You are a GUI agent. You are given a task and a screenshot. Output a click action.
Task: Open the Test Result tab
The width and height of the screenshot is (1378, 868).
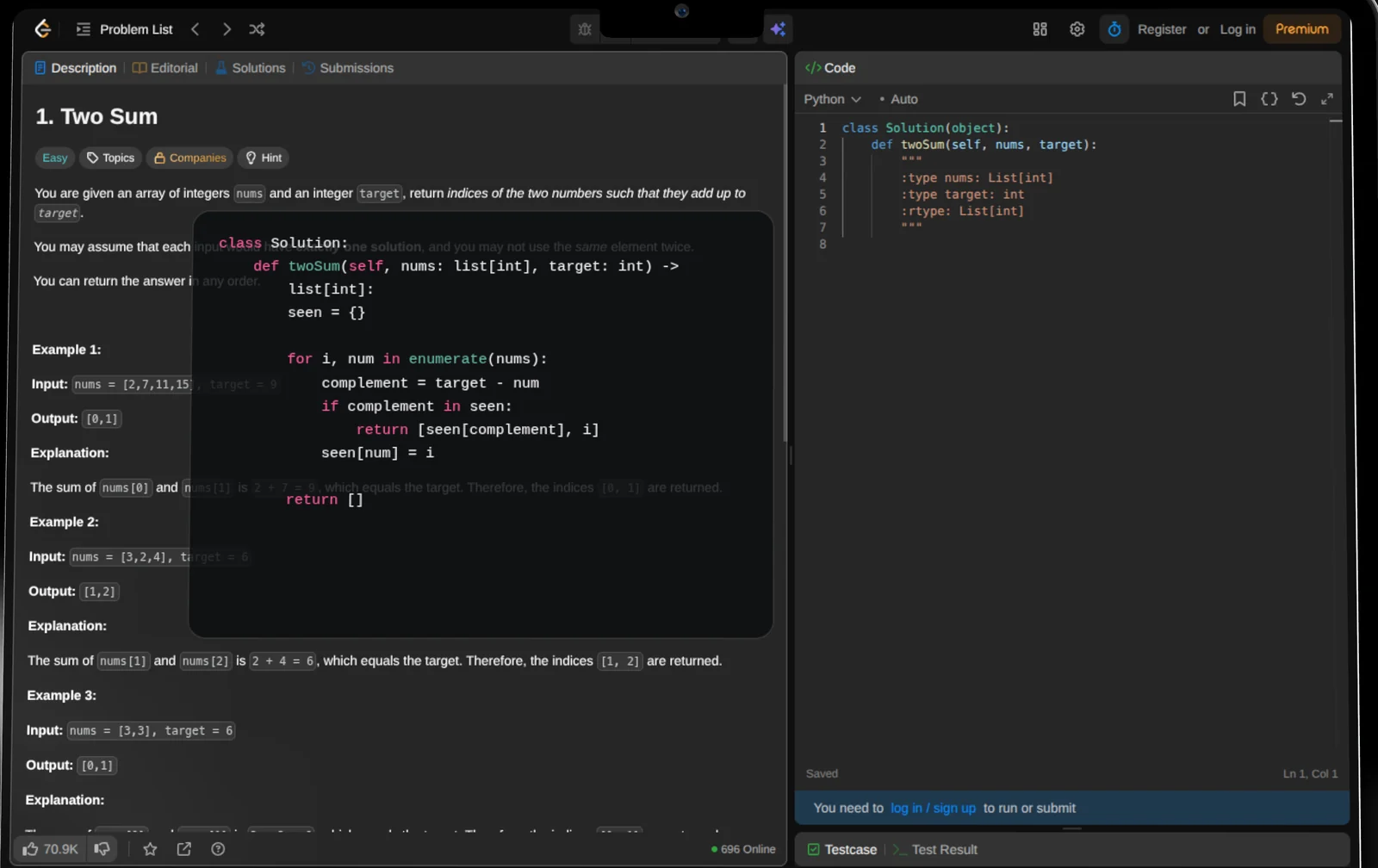935,849
